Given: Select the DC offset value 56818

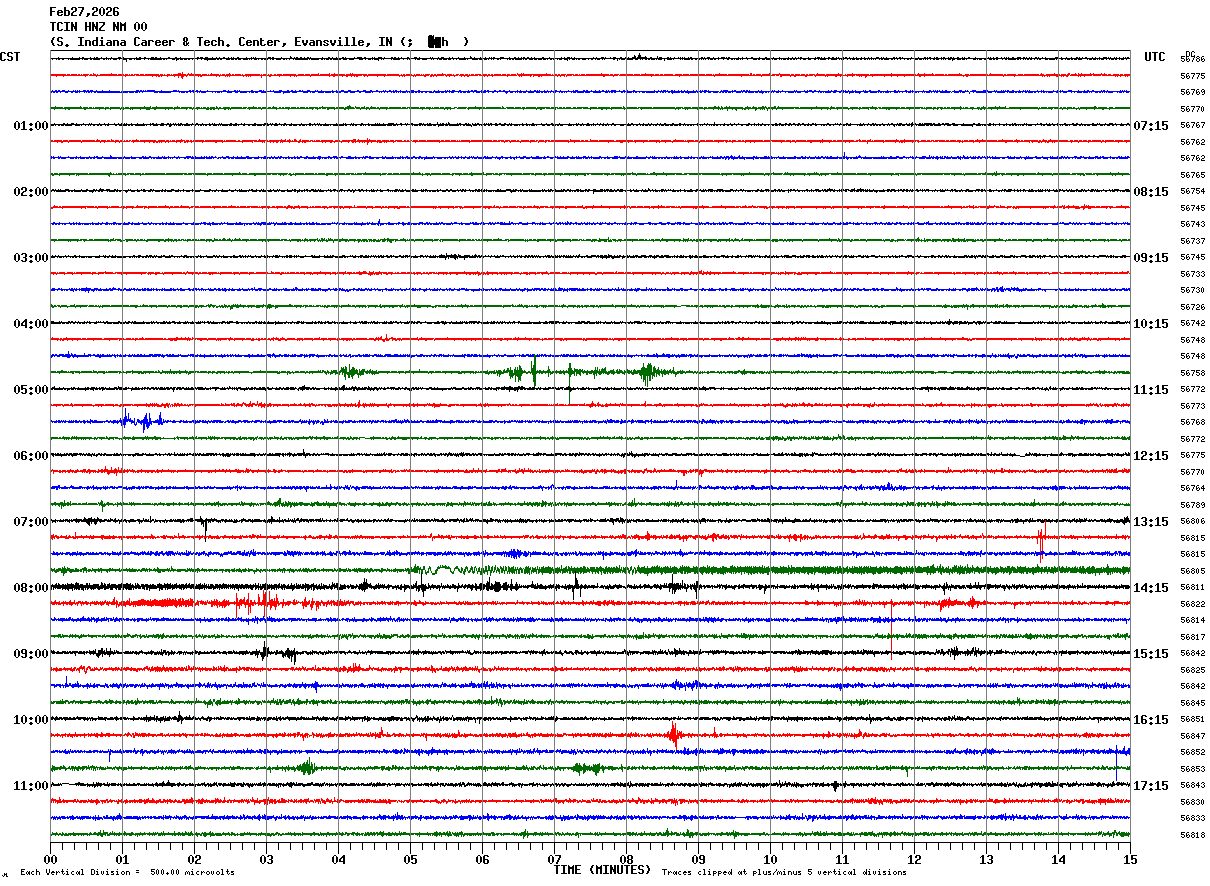Looking at the screenshot, I should (1192, 835).
